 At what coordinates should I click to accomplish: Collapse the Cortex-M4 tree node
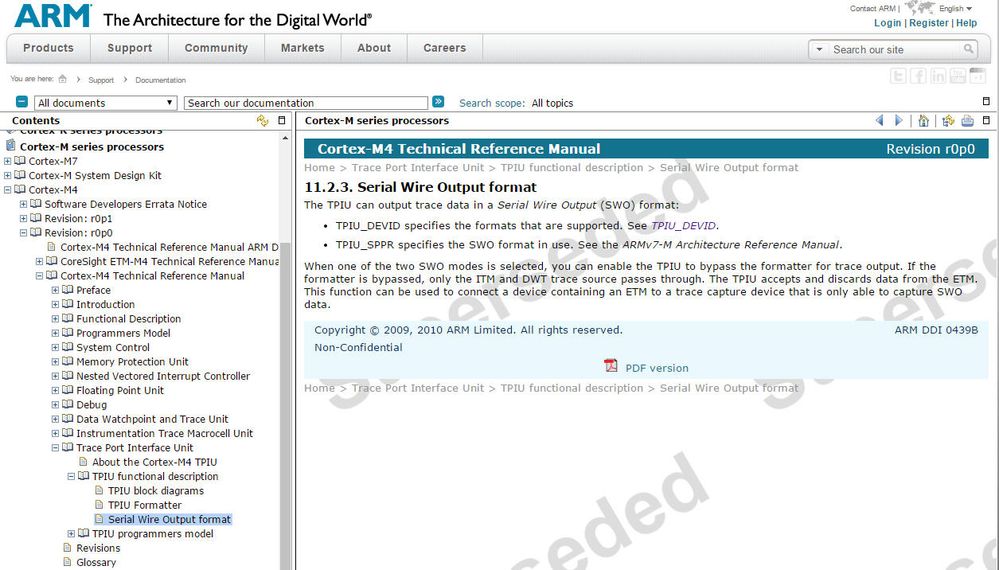pyautogui.click(x=8, y=190)
